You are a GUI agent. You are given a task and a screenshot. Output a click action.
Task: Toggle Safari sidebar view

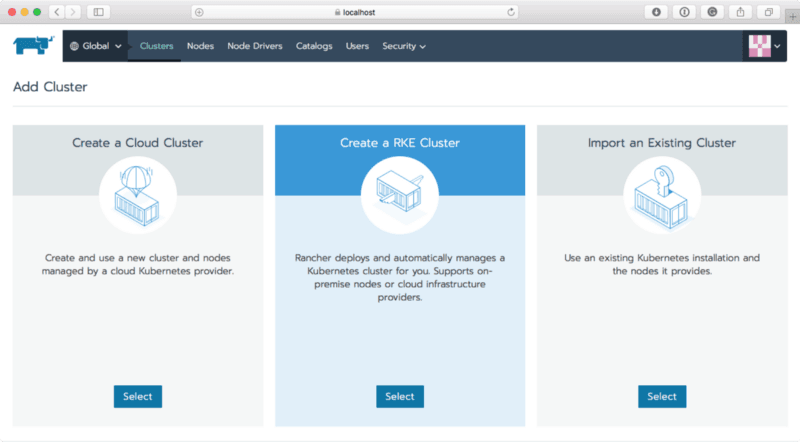[98, 12]
